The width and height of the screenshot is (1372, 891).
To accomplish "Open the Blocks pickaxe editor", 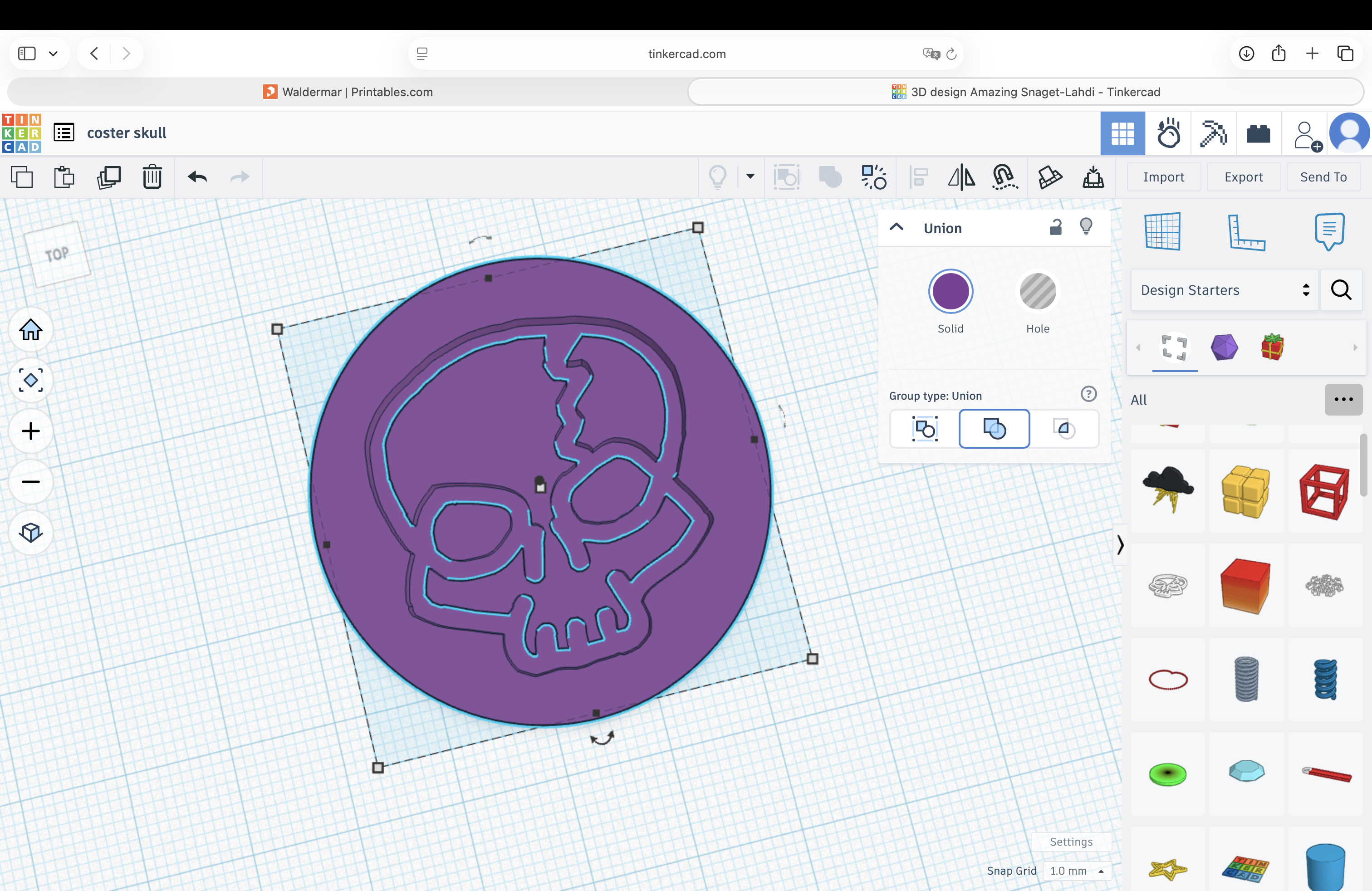I will [x=1214, y=134].
